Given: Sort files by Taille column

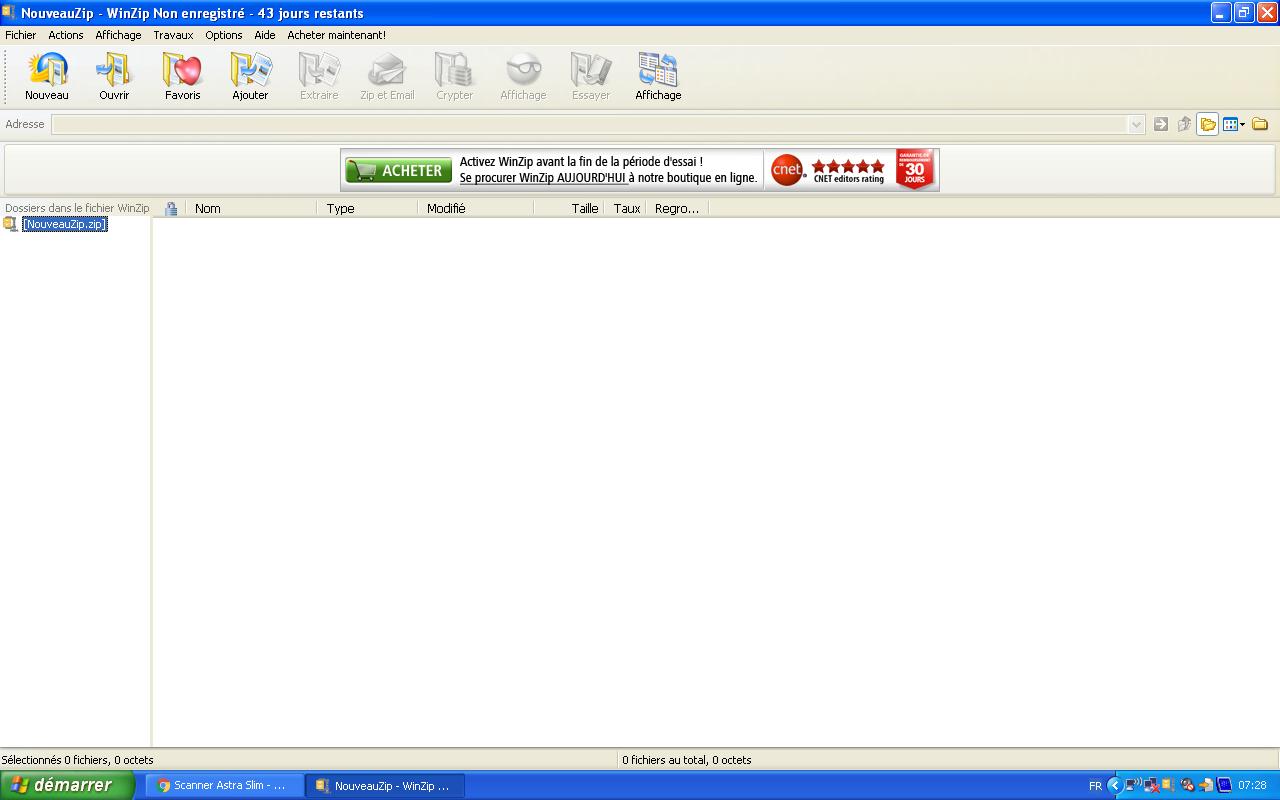Looking at the screenshot, I should [x=569, y=208].
